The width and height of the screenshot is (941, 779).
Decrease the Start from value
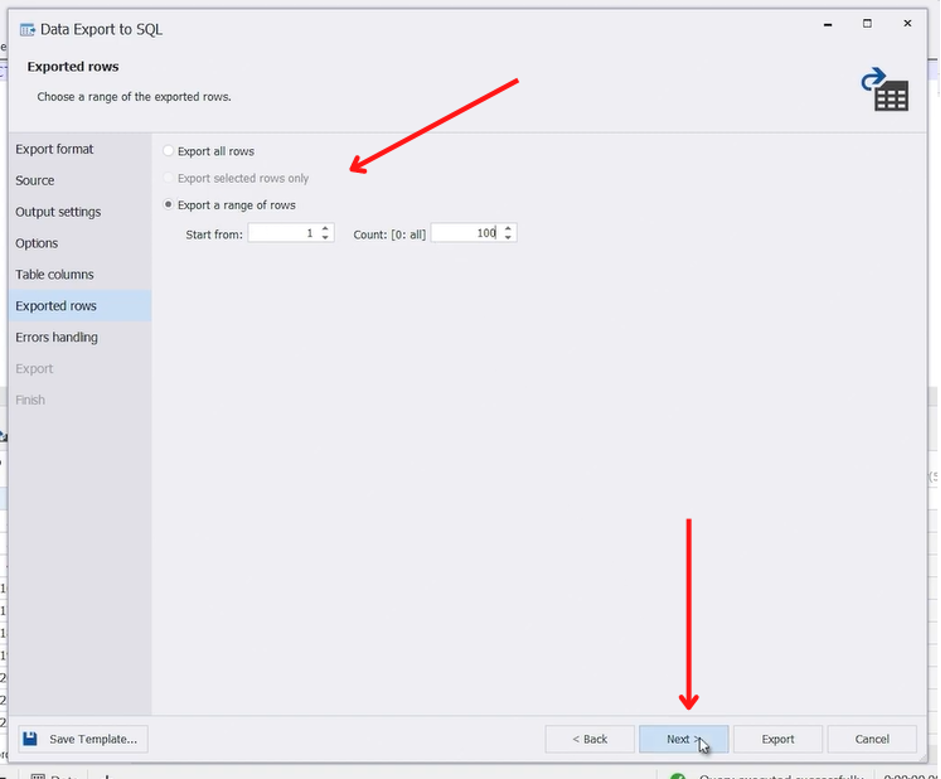tap(325, 237)
